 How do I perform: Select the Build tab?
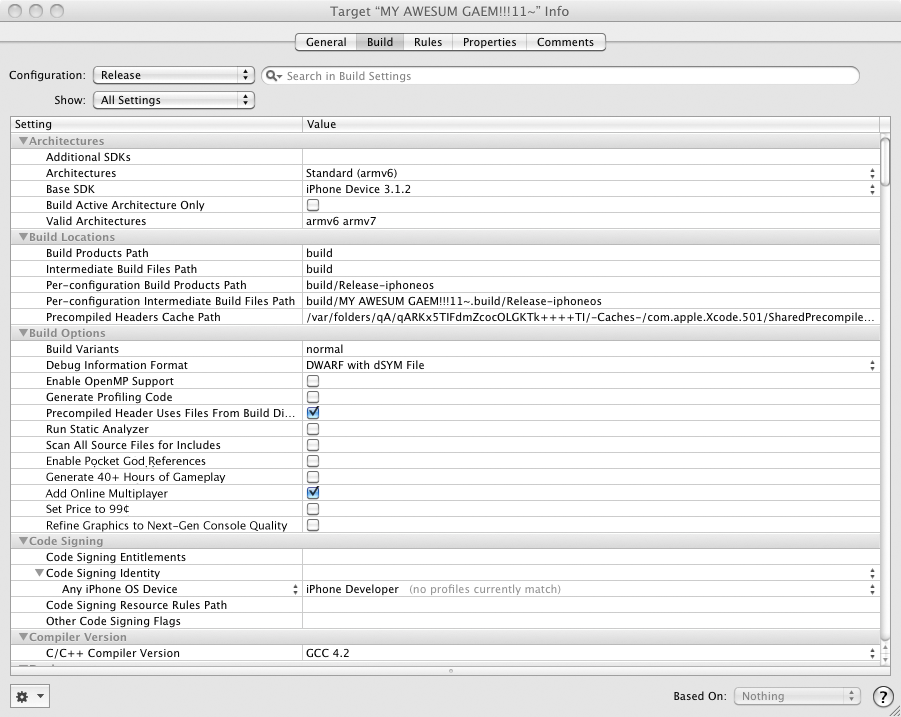380,42
